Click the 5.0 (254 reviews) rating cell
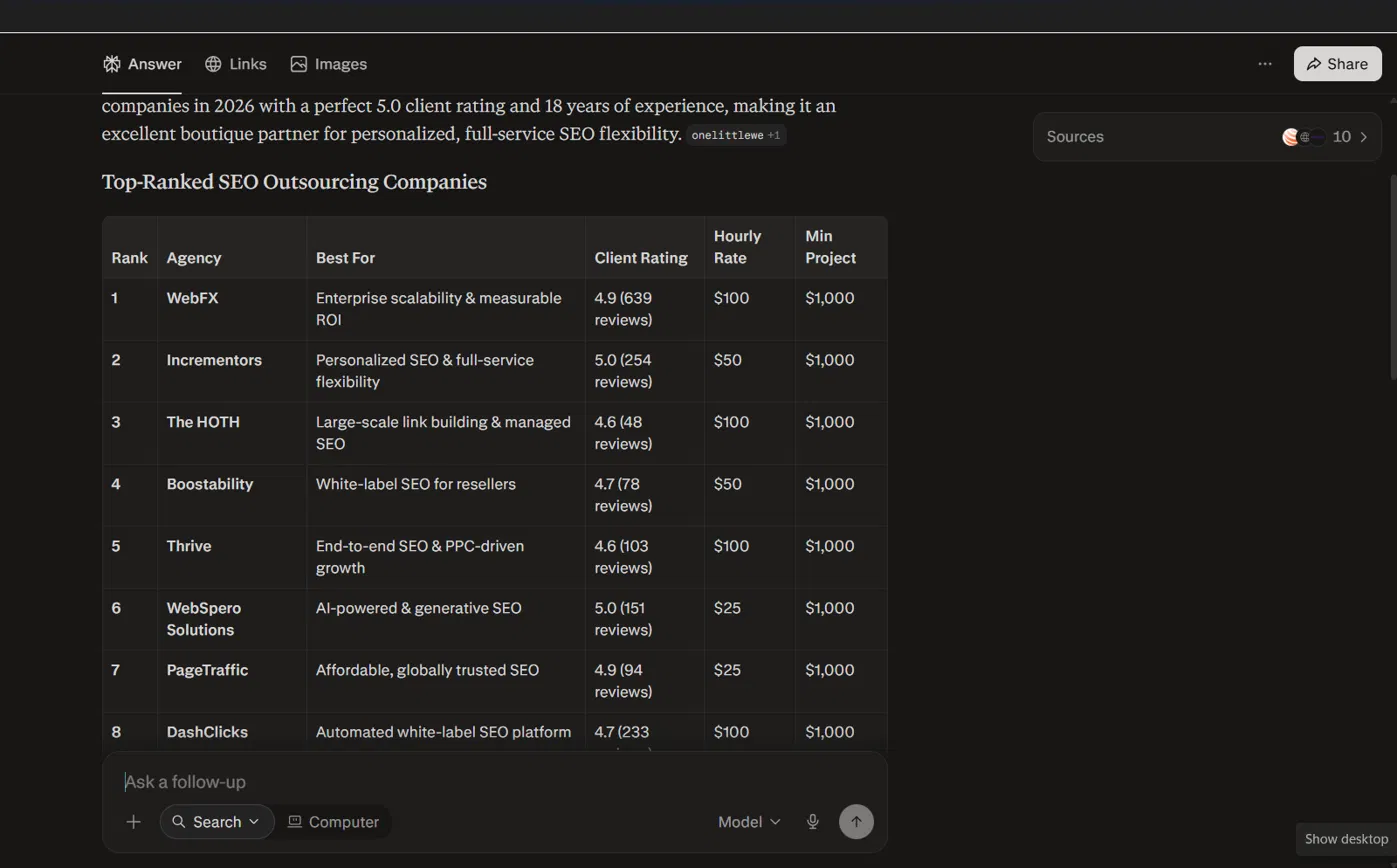1397x868 pixels. coord(645,371)
